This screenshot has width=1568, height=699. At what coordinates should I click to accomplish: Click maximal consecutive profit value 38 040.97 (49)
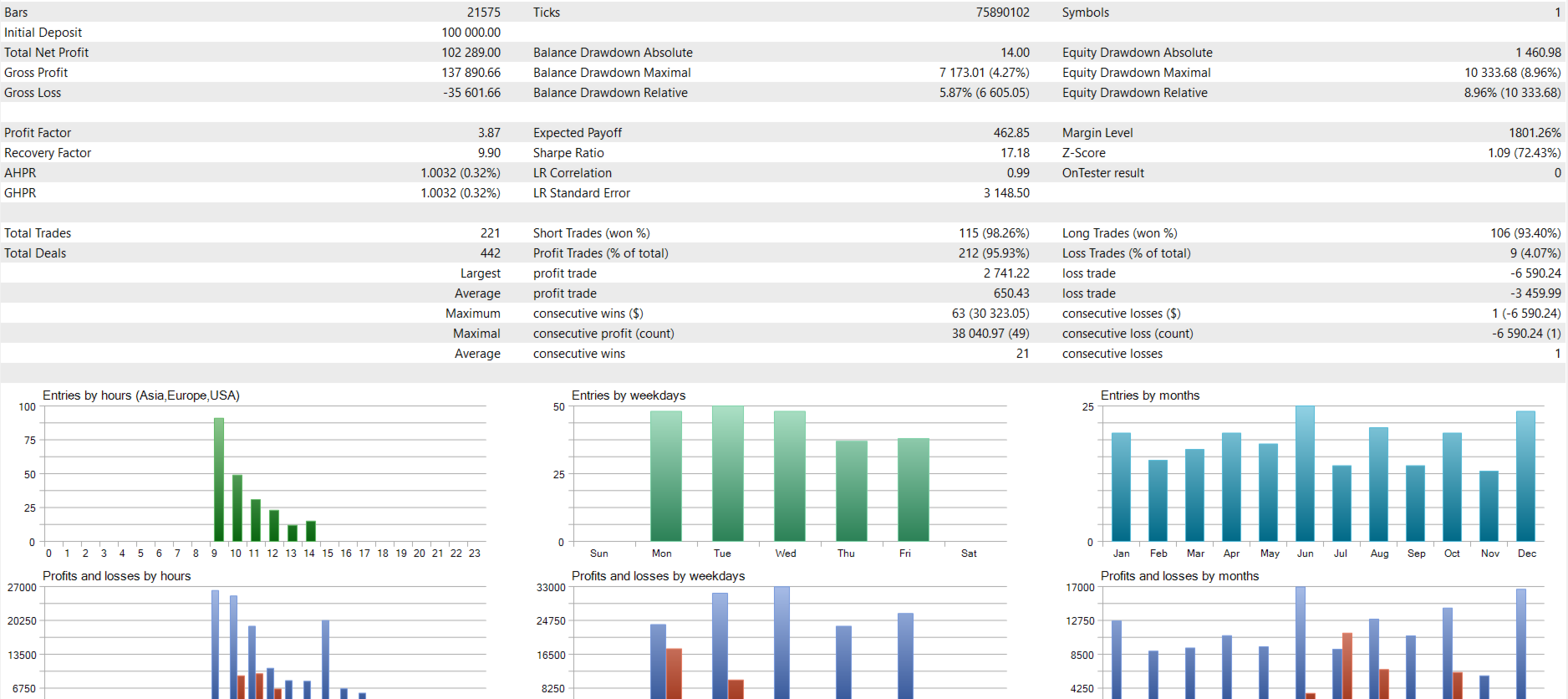tap(990, 334)
